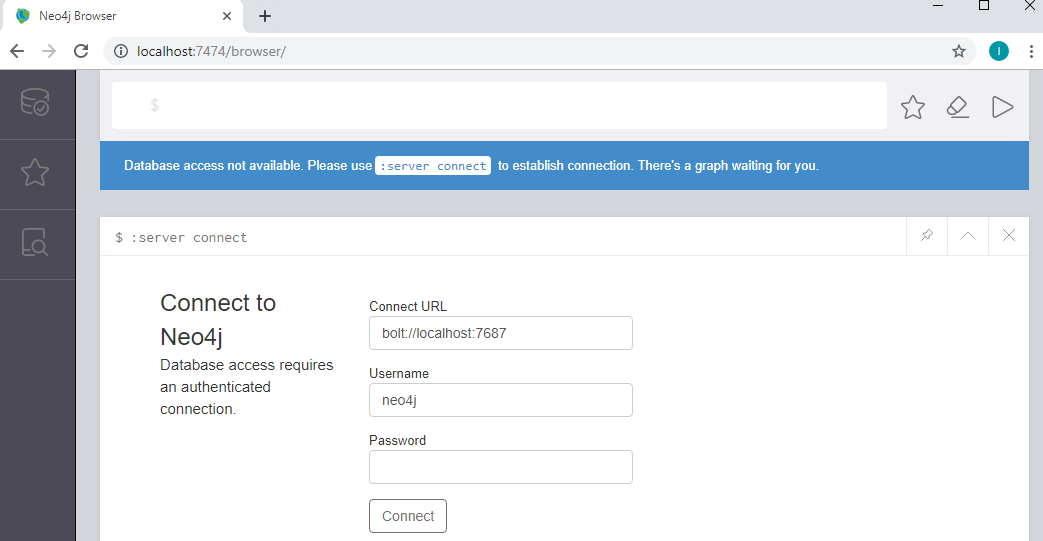The height and width of the screenshot is (541, 1043).
Task: Click the Username input field
Action: 501,400
